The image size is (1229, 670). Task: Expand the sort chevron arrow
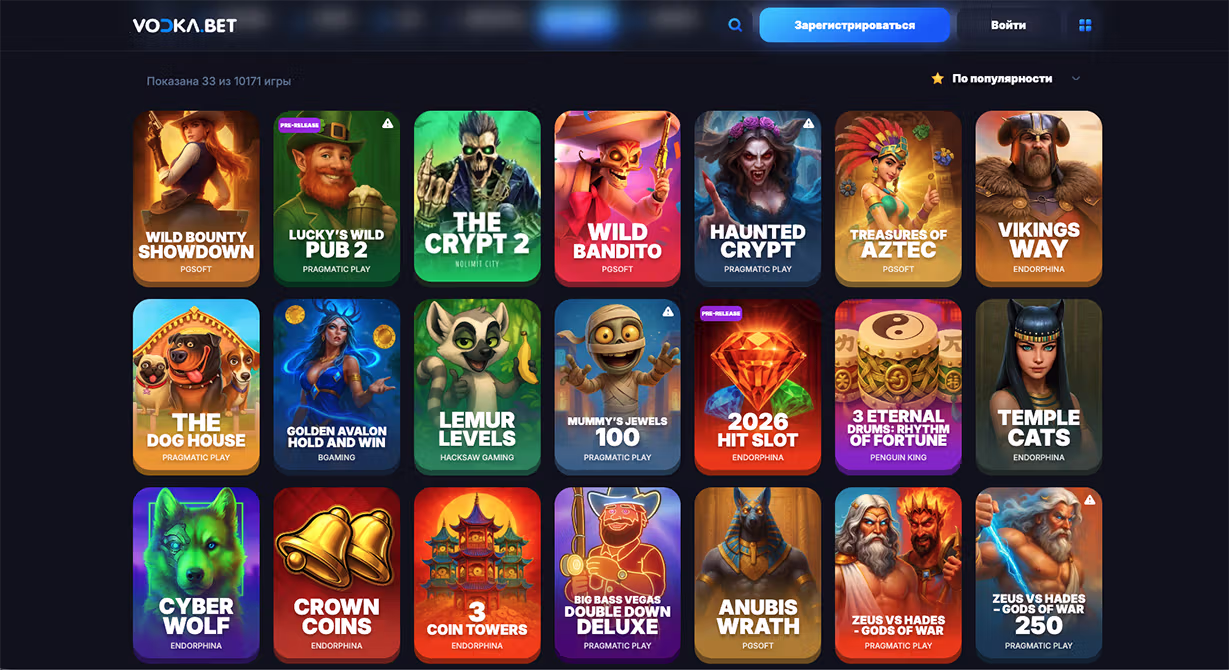[x=1076, y=78]
